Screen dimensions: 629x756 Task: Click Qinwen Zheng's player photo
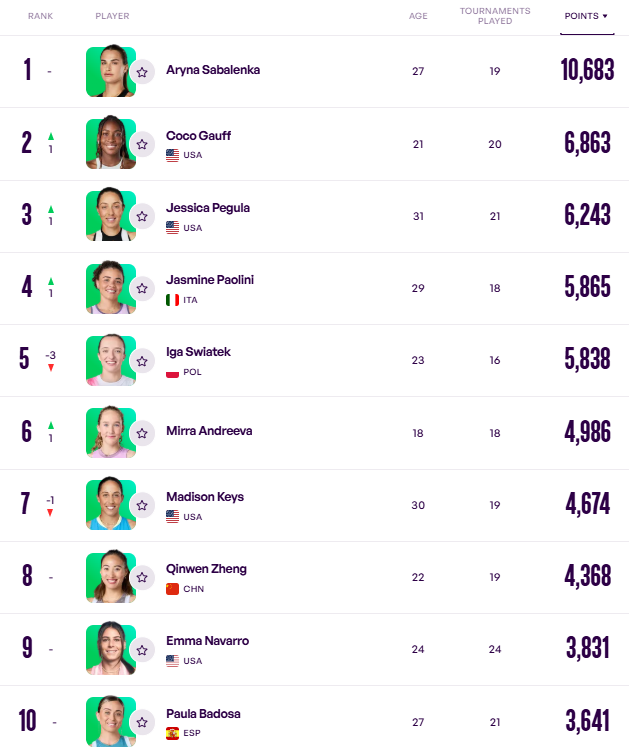point(110,577)
